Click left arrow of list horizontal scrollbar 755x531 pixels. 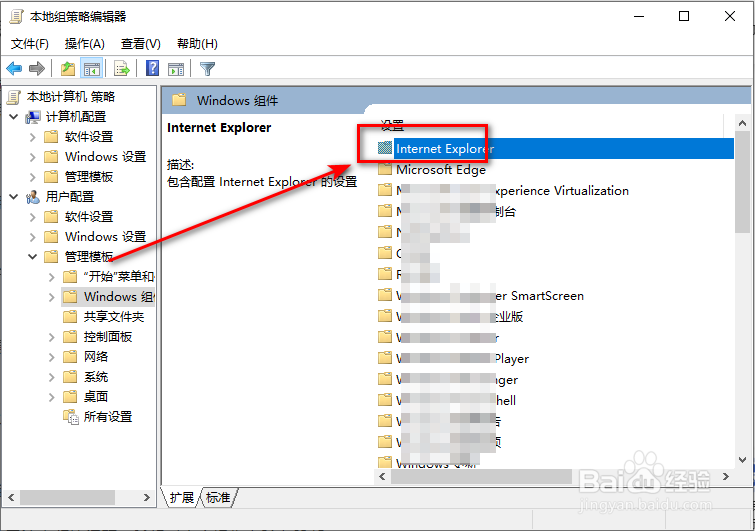382,477
